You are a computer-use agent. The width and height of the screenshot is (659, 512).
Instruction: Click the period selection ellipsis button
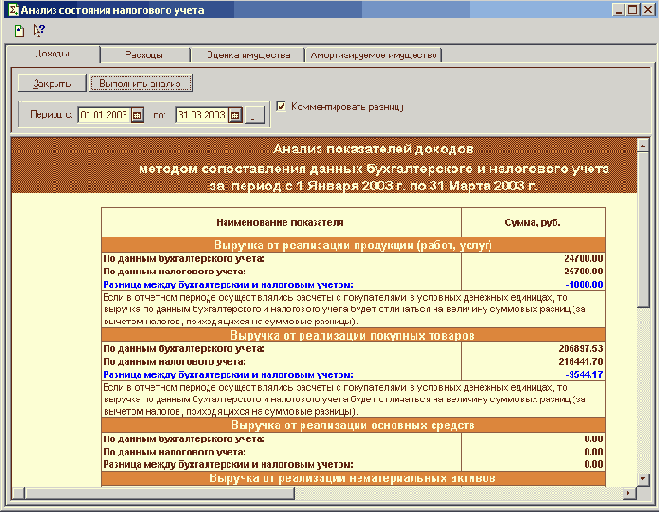pyautogui.click(x=254, y=115)
